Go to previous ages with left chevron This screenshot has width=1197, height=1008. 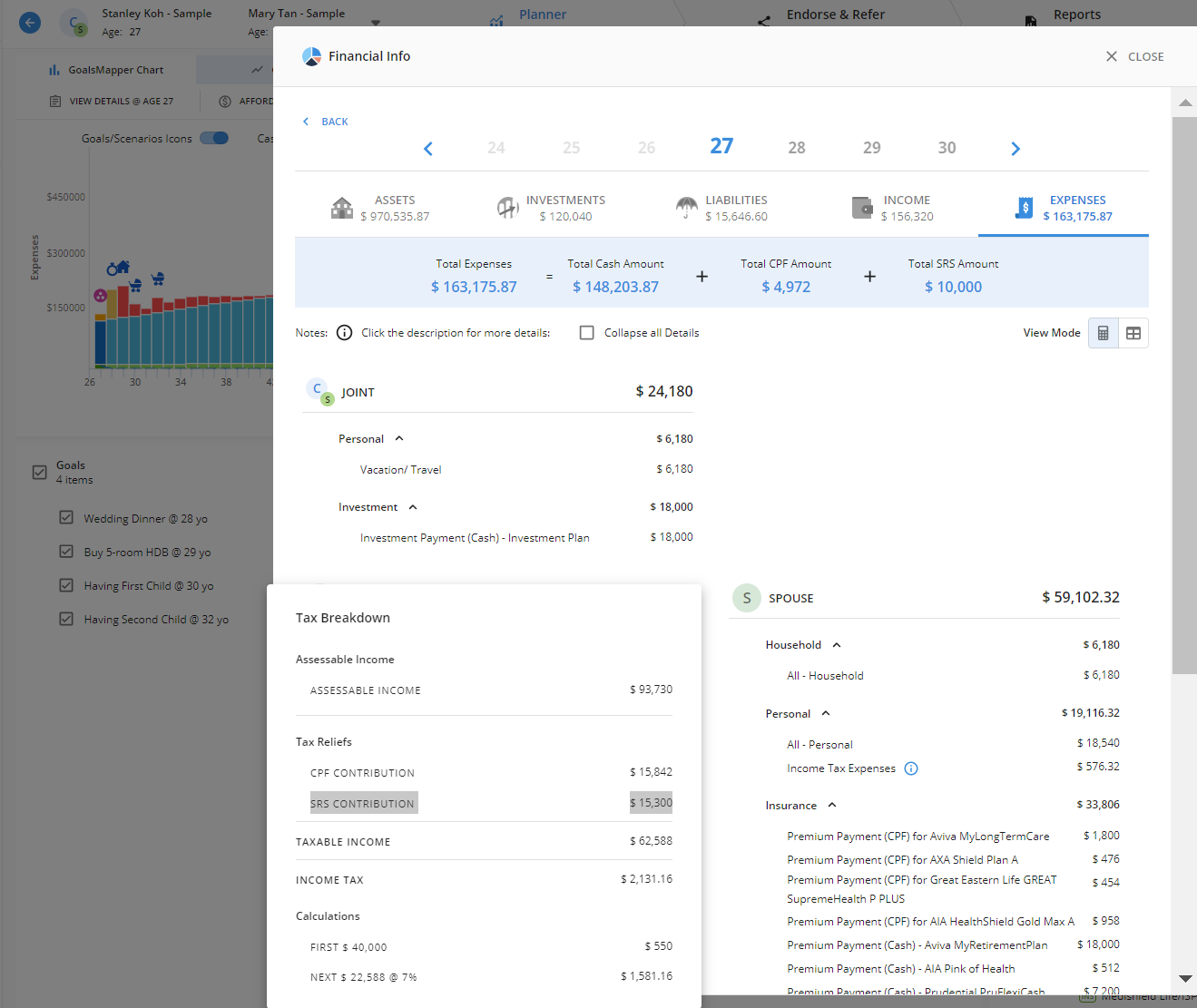pos(428,149)
